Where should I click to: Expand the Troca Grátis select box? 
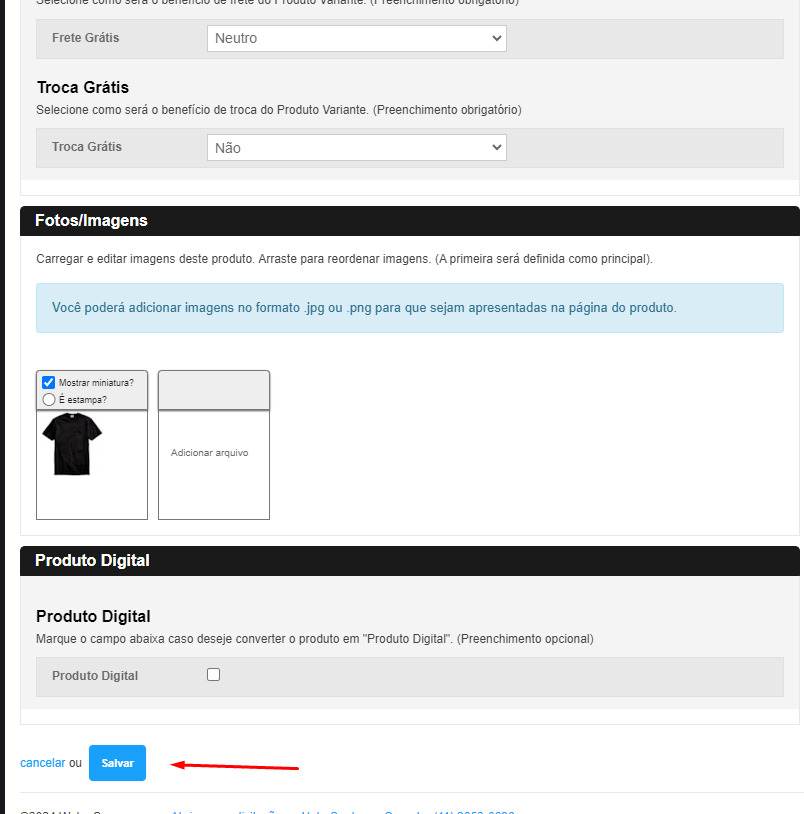[356, 147]
